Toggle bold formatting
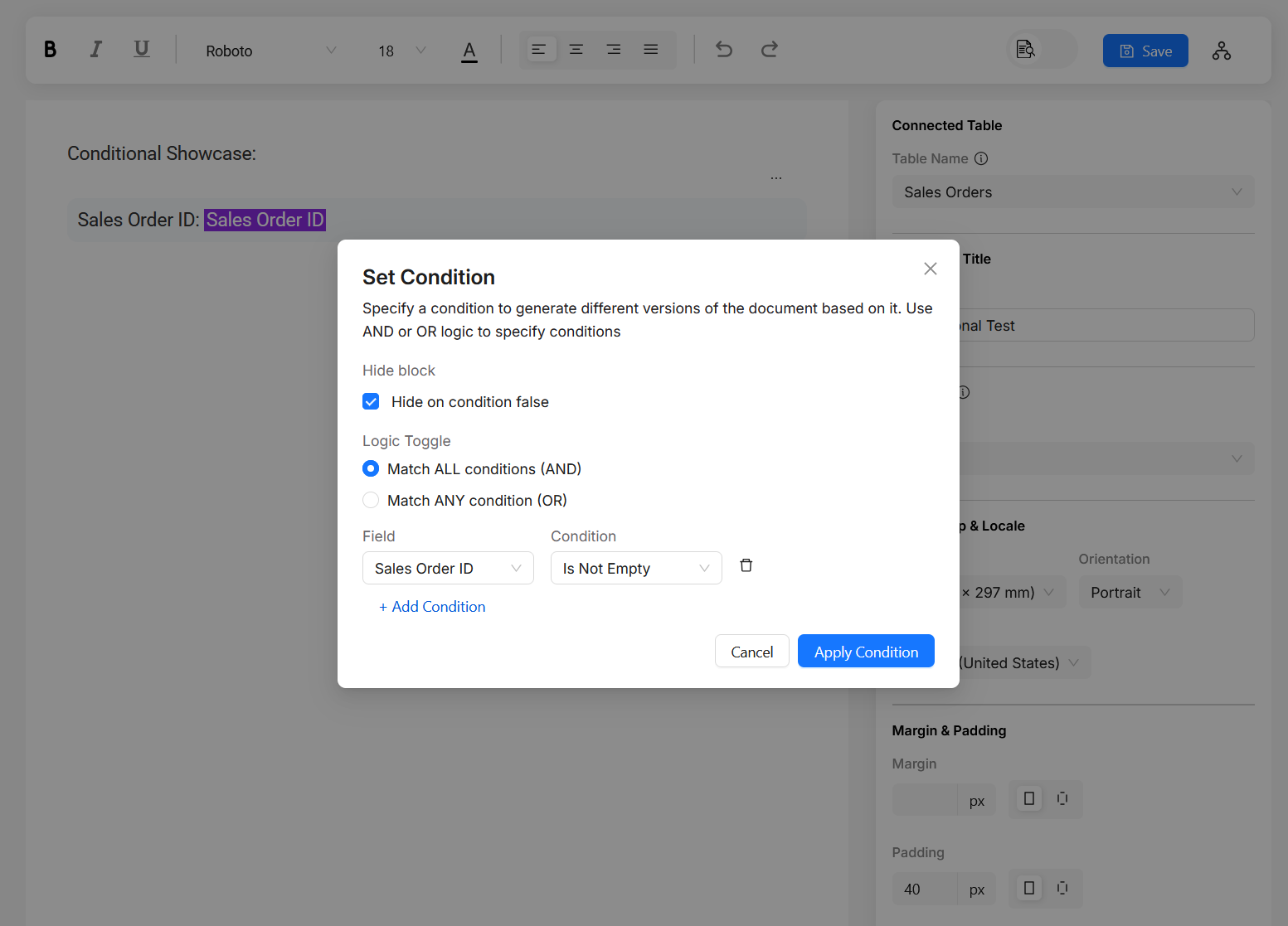The image size is (1288, 926). coord(50,50)
